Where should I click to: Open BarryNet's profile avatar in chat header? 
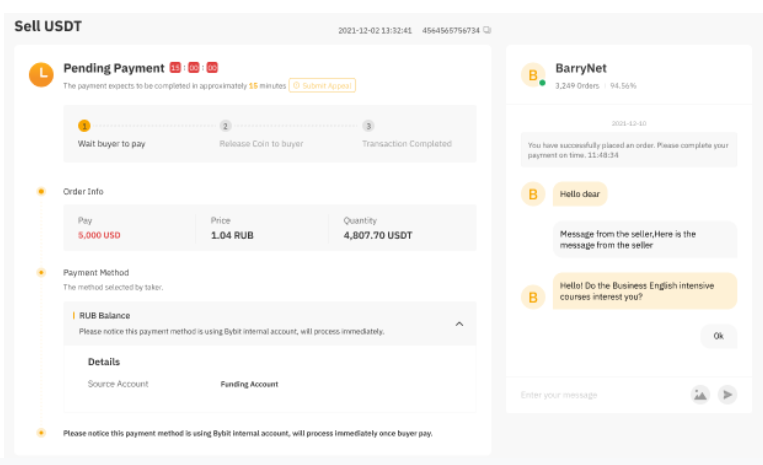pyautogui.click(x=533, y=75)
